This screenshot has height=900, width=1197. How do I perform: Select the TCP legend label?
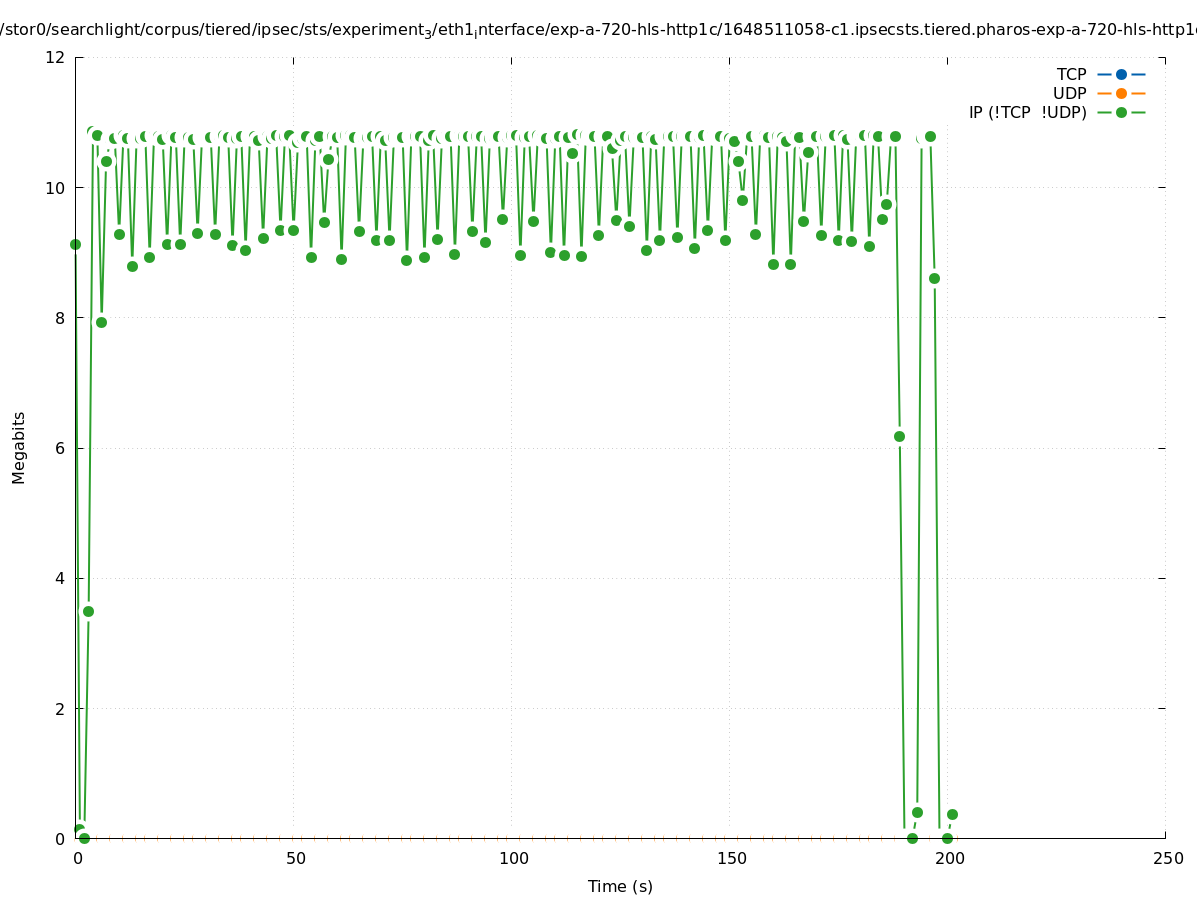tap(1071, 74)
